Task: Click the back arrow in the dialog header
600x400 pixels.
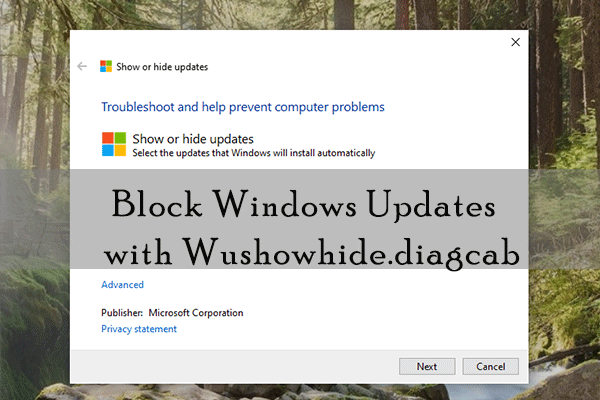Action: click(82, 67)
